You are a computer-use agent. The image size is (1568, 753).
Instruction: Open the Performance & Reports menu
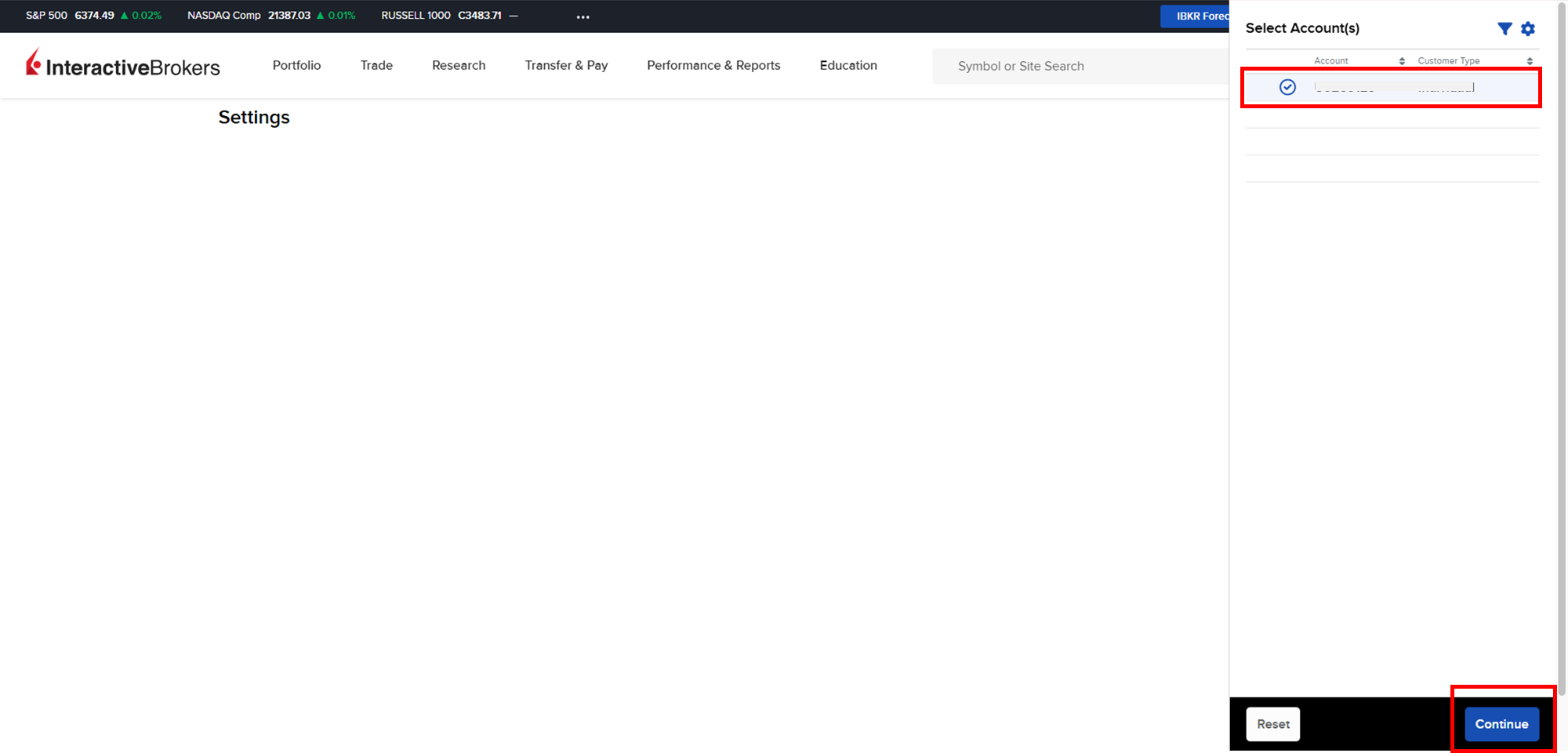713,65
